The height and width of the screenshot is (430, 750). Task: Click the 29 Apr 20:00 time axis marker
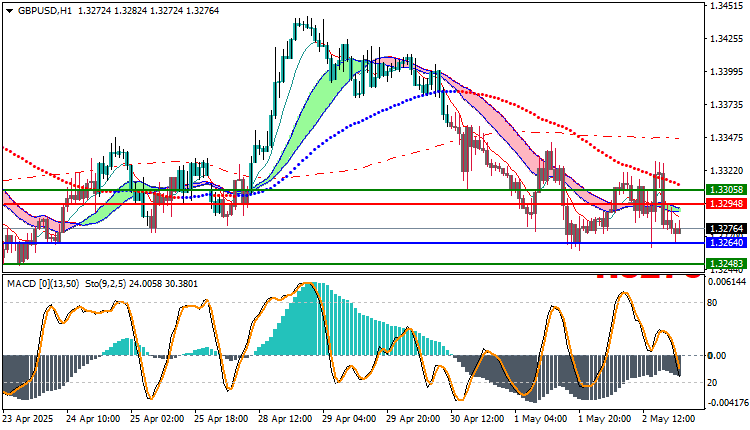413,419
